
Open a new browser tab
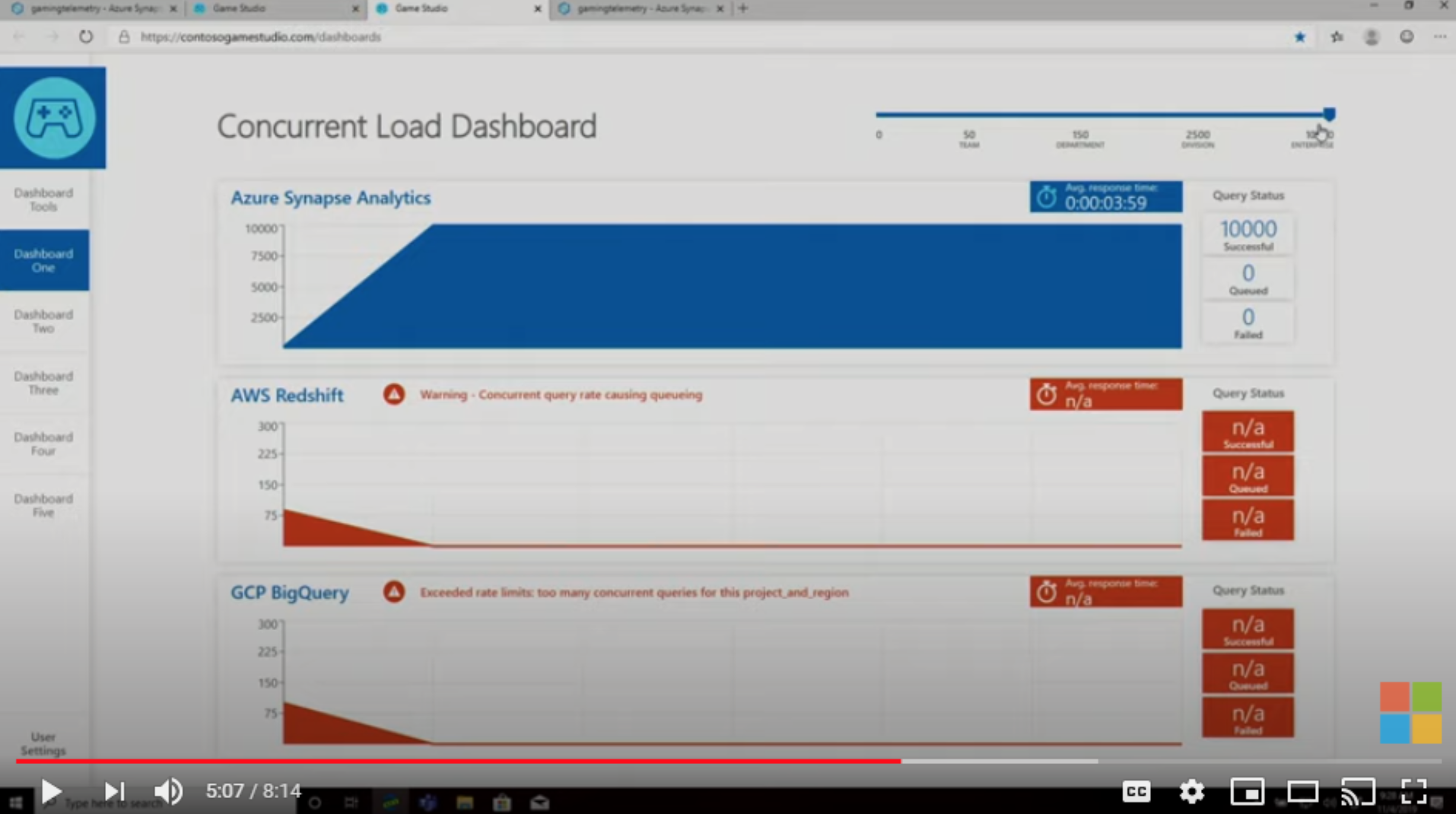tap(743, 8)
